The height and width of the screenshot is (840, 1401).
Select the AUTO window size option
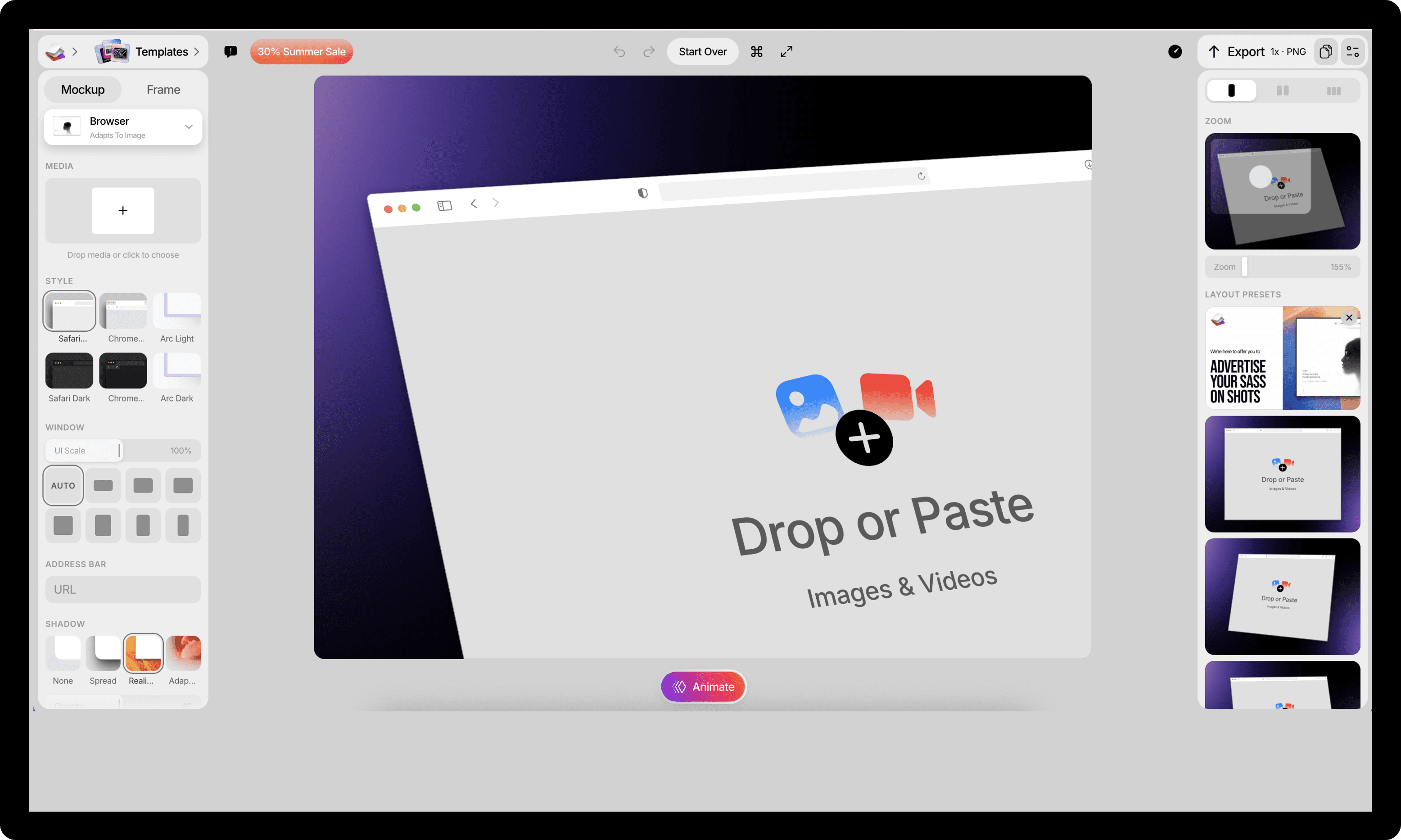point(63,486)
